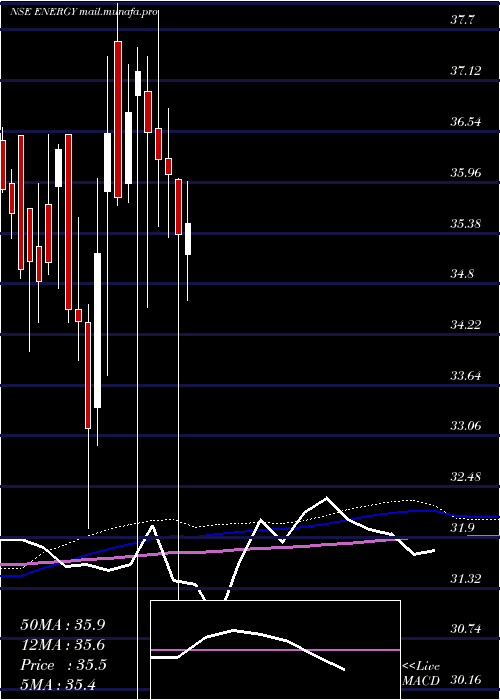Image resolution: width=500 pixels, height=700 pixels.
Task: Click the 34.8 price axis label
Action: click(462, 274)
